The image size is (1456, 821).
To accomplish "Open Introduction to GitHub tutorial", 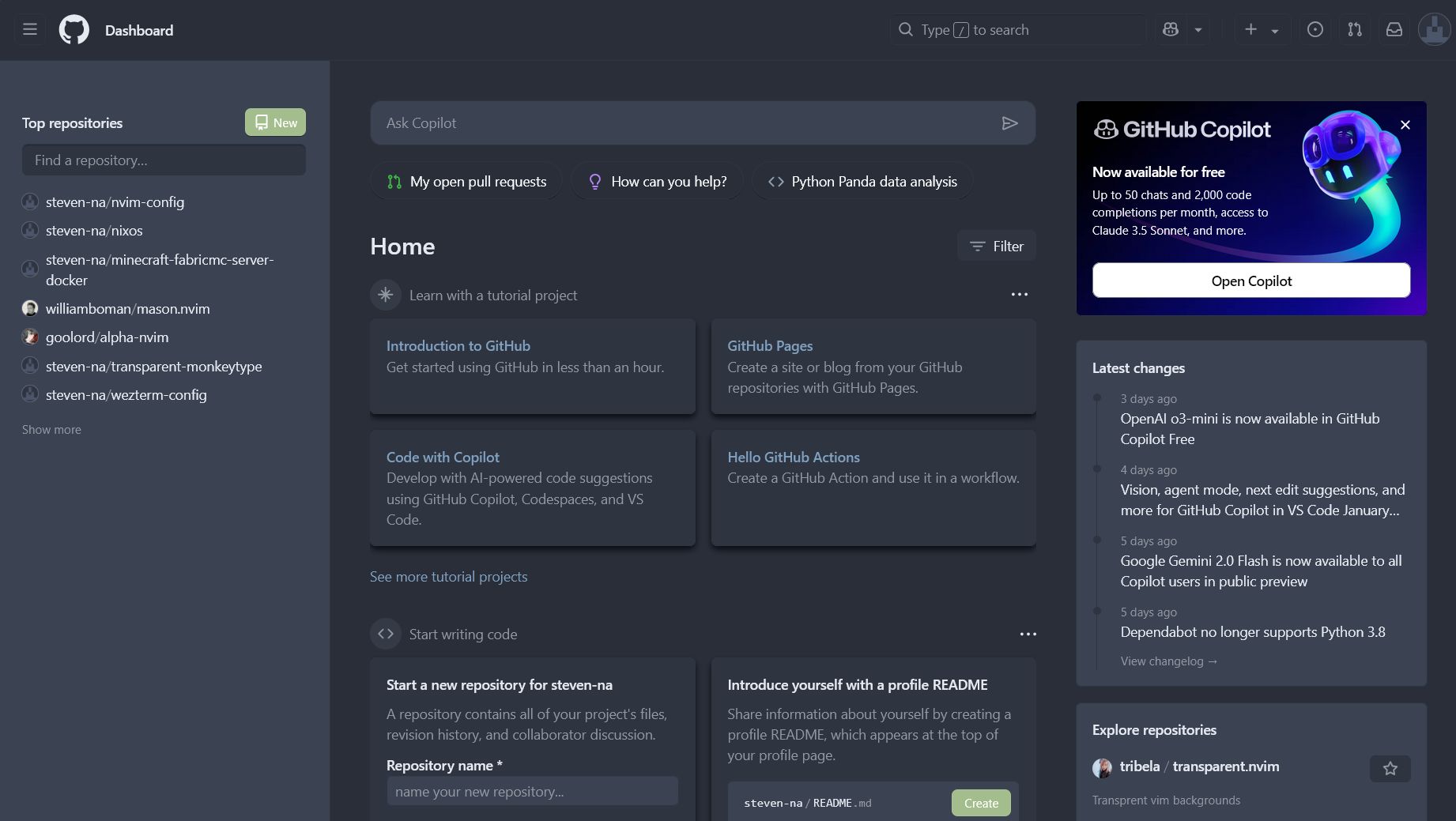I will pyautogui.click(x=458, y=346).
